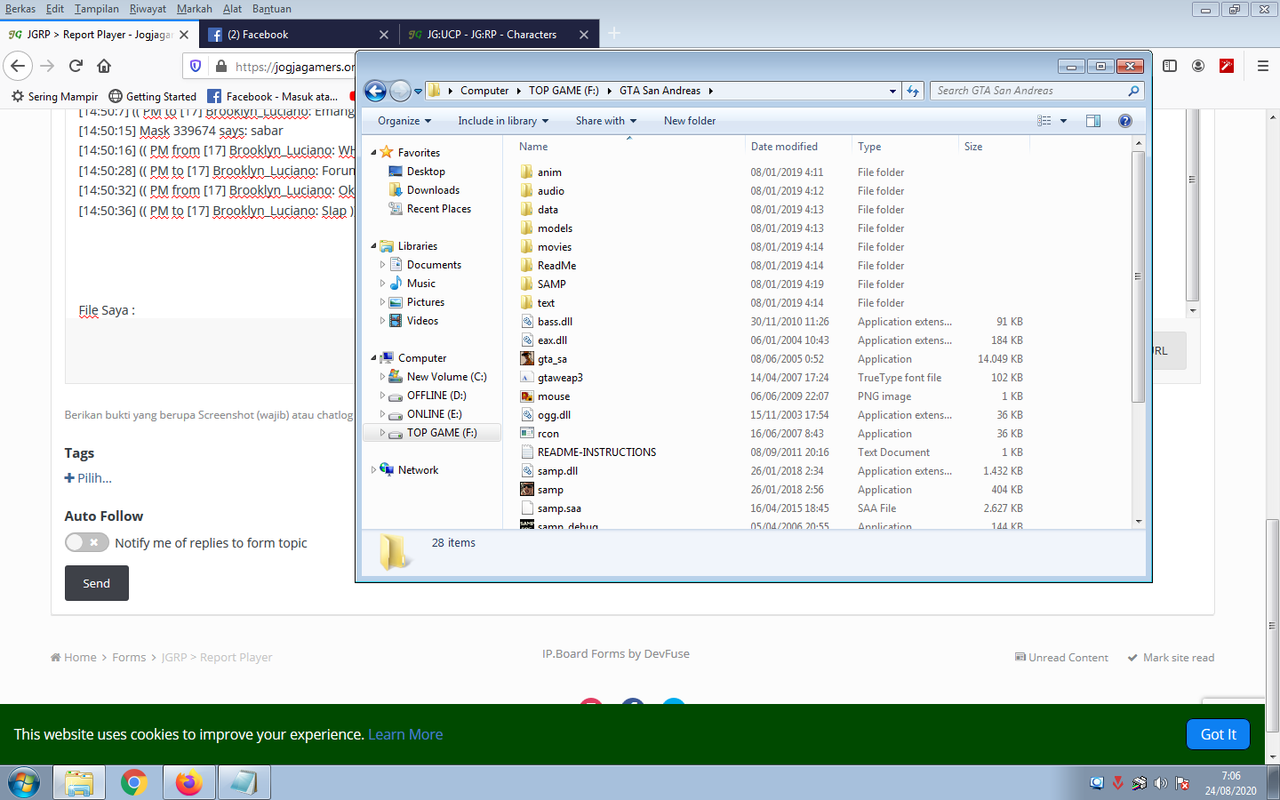The width and height of the screenshot is (1280, 800).
Task: Open Getting Started bookmark
Action: (x=152, y=97)
